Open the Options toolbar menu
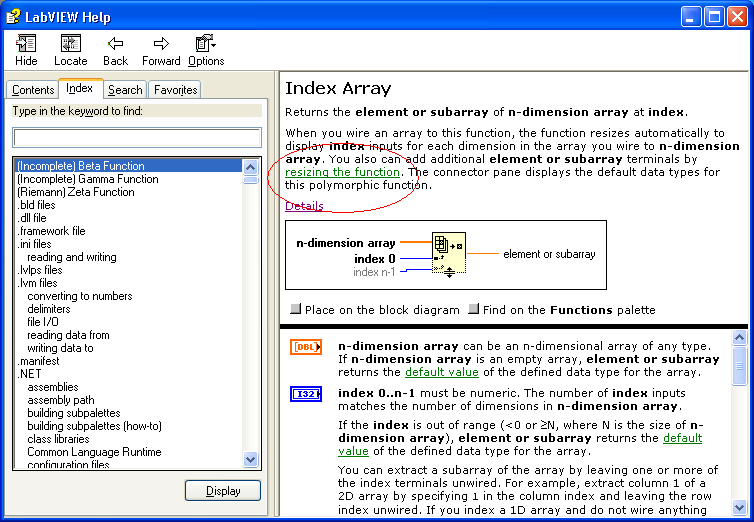Image resolution: width=754 pixels, height=522 pixels. (206, 44)
